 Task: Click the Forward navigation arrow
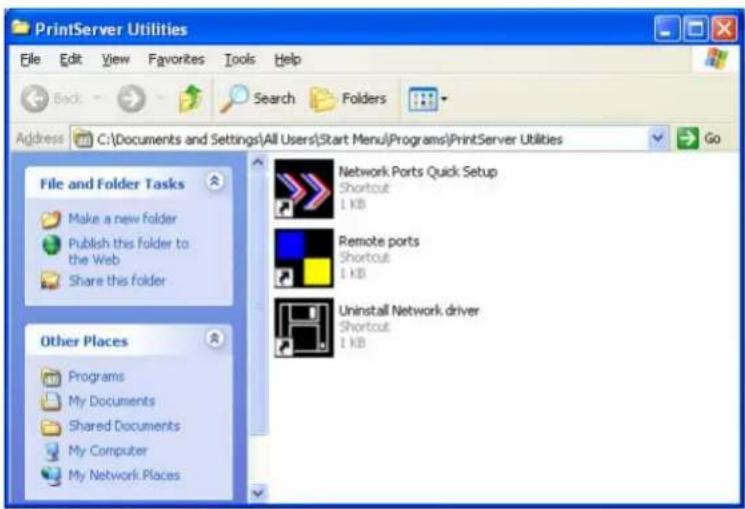(x=132, y=99)
